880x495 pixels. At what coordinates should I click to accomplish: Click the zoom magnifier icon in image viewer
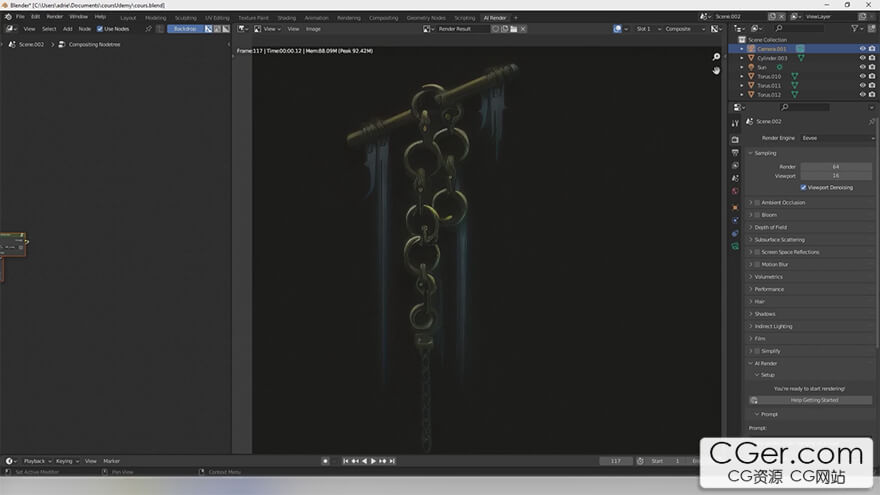(x=716, y=57)
